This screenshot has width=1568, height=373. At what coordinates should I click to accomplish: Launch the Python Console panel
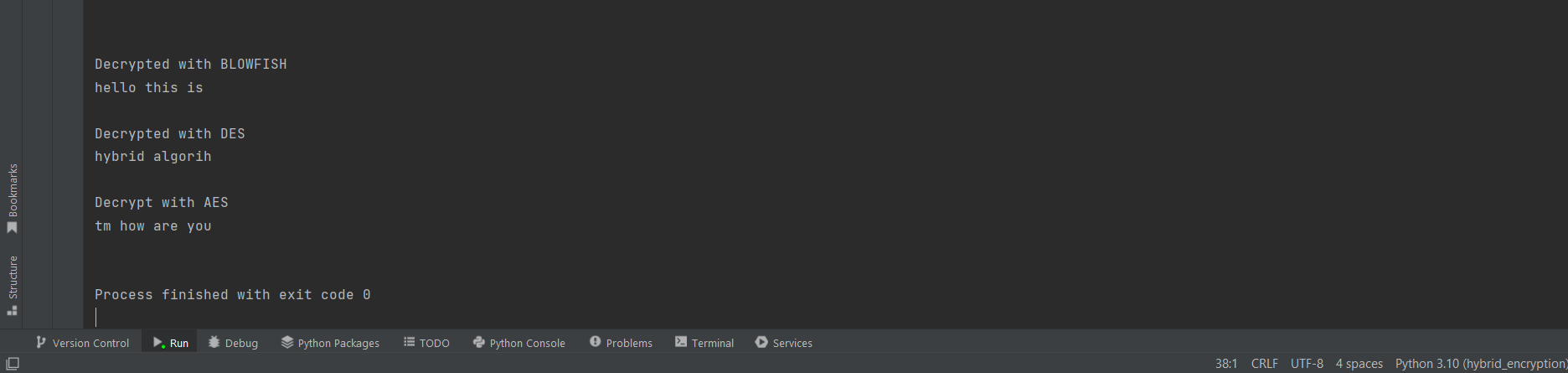pyautogui.click(x=518, y=343)
